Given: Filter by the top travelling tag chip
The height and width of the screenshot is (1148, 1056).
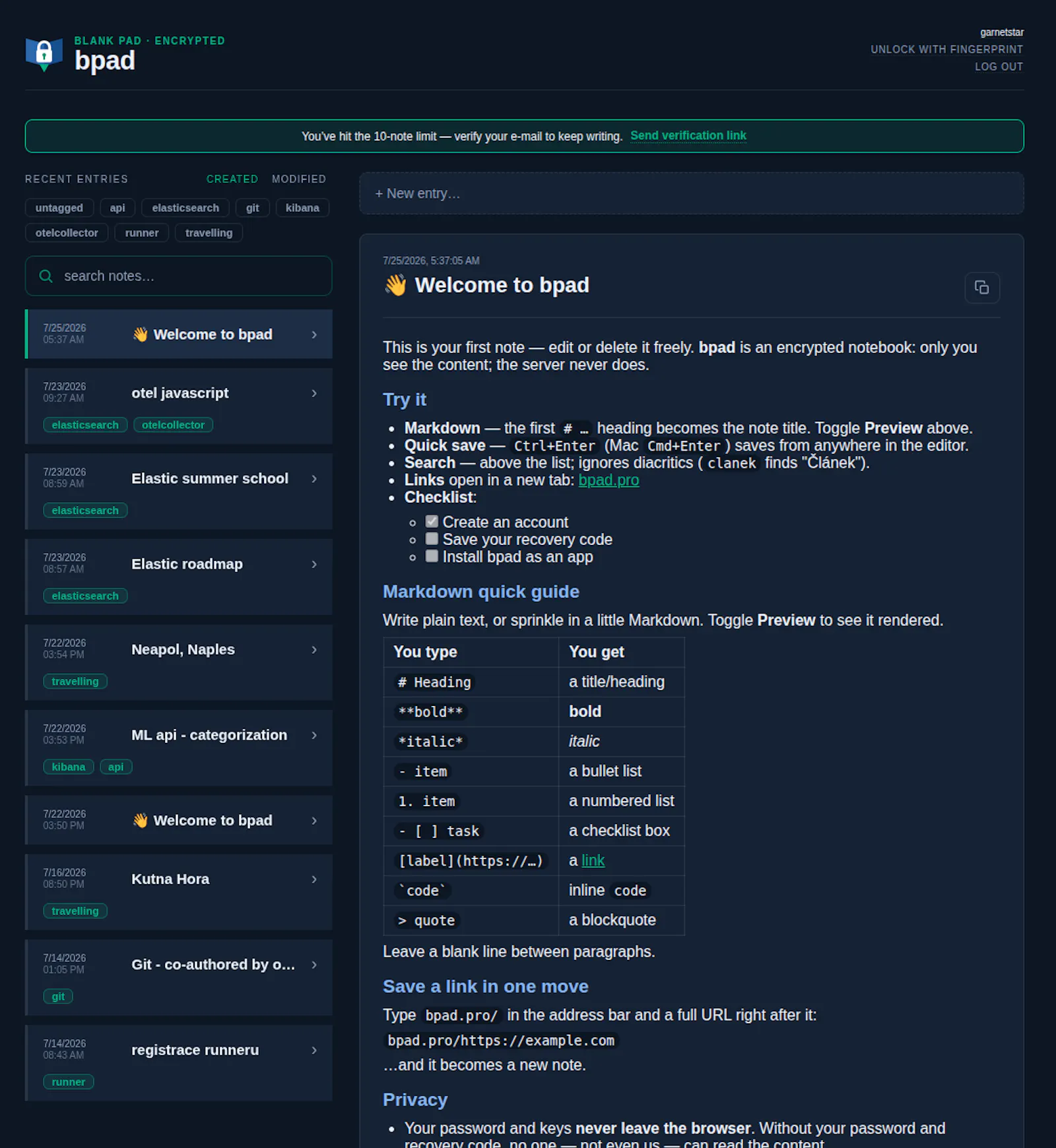Looking at the screenshot, I should 209,233.
